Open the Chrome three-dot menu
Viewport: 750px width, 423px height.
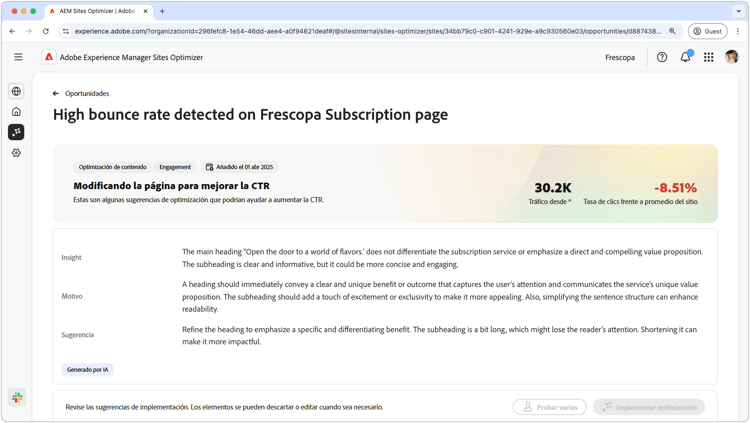click(738, 31)
